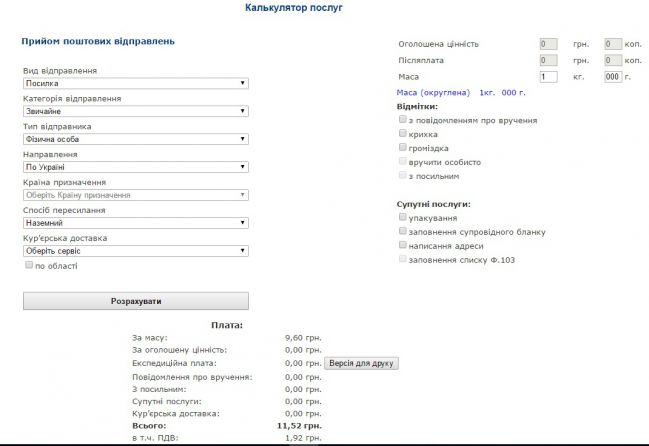The image size is (649, 446).
Task: Check the крихка option
Action: point(402,133)
